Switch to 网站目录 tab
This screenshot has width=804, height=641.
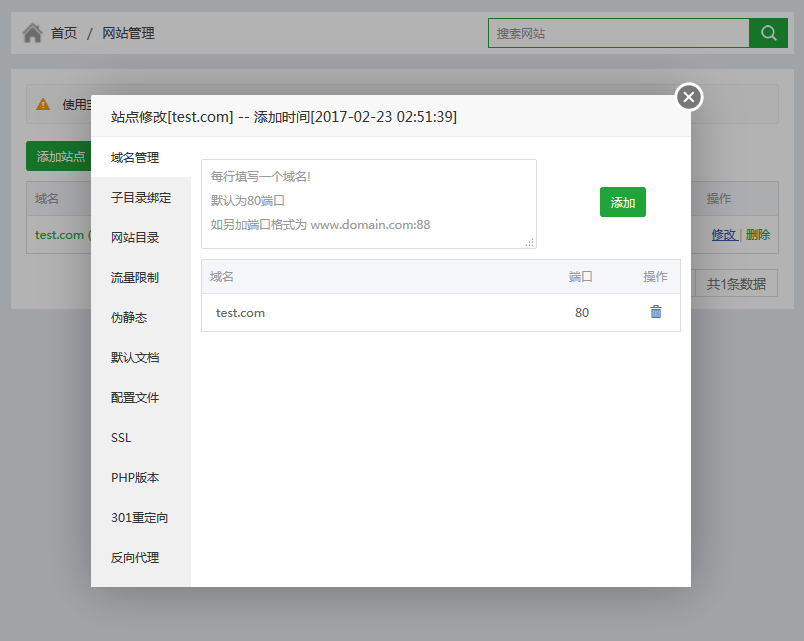tap(135, 238)
